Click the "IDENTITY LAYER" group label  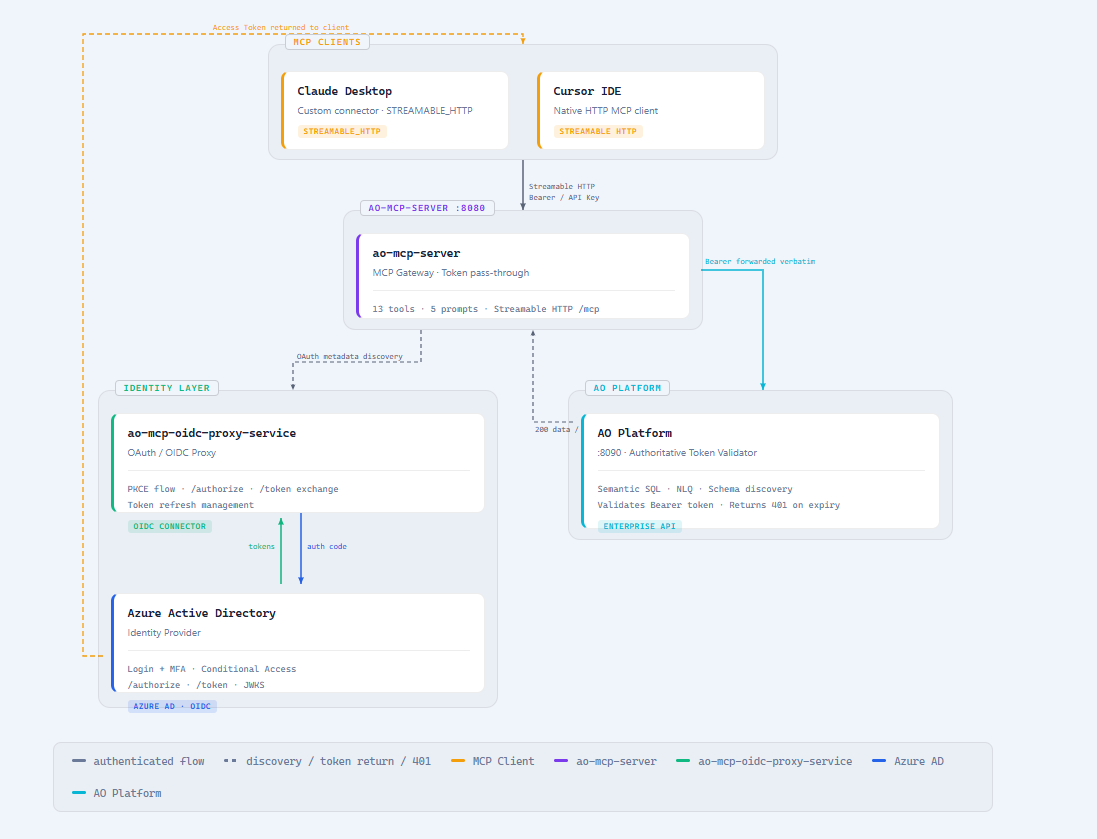167,388
